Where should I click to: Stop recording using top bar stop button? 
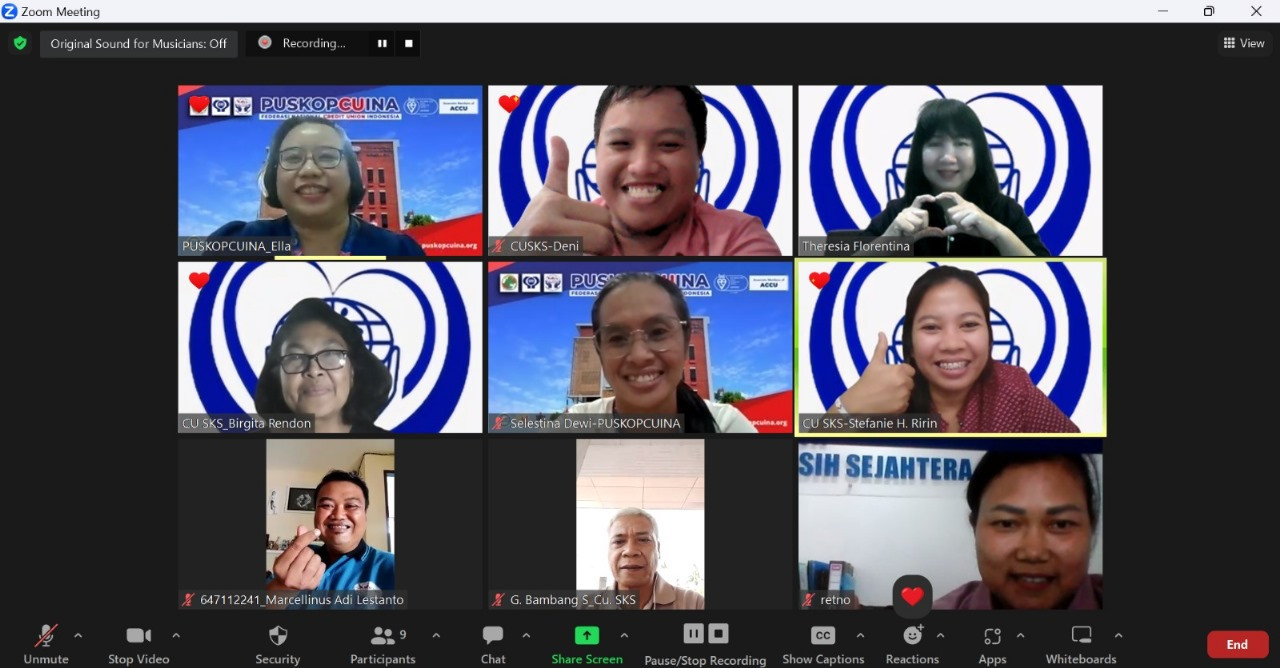click(x=408, y=43)
